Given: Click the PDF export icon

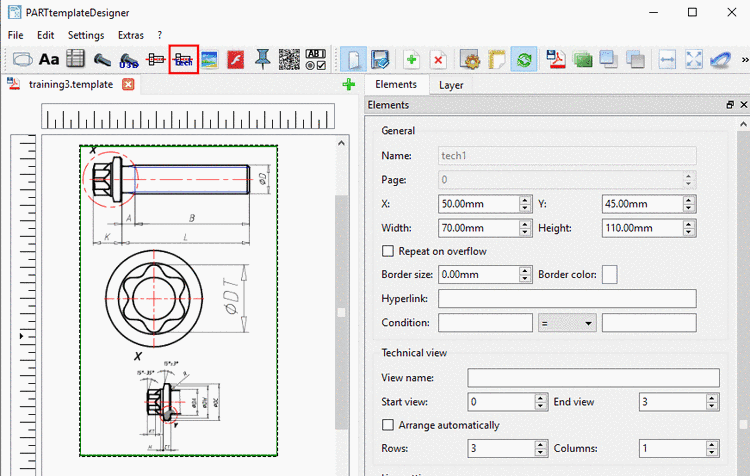Looking at the screenshot, I should 557,60.
